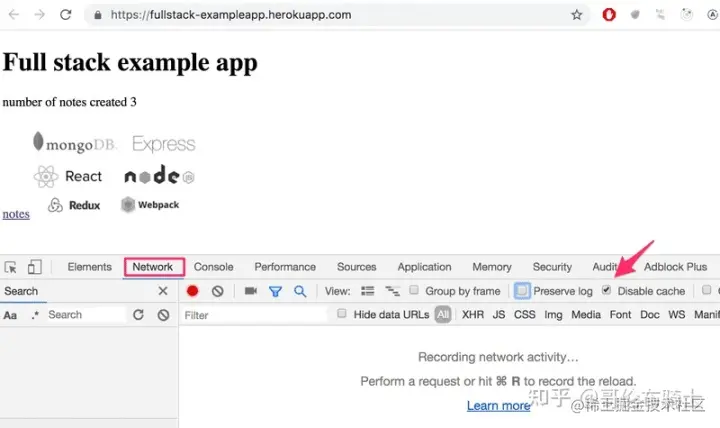Clear the network log with the ban icon
This screenshot has width=720, height=428.
[218, 291]
